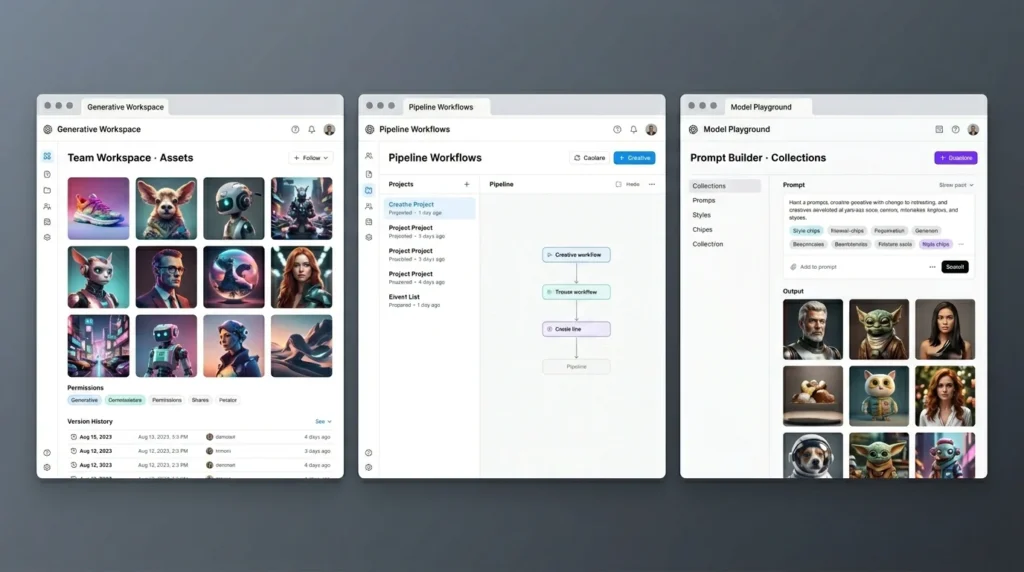Select Promps in Prompt Builder sidebar
This screenshot has height=572, width=1024.
pos(703,200)
